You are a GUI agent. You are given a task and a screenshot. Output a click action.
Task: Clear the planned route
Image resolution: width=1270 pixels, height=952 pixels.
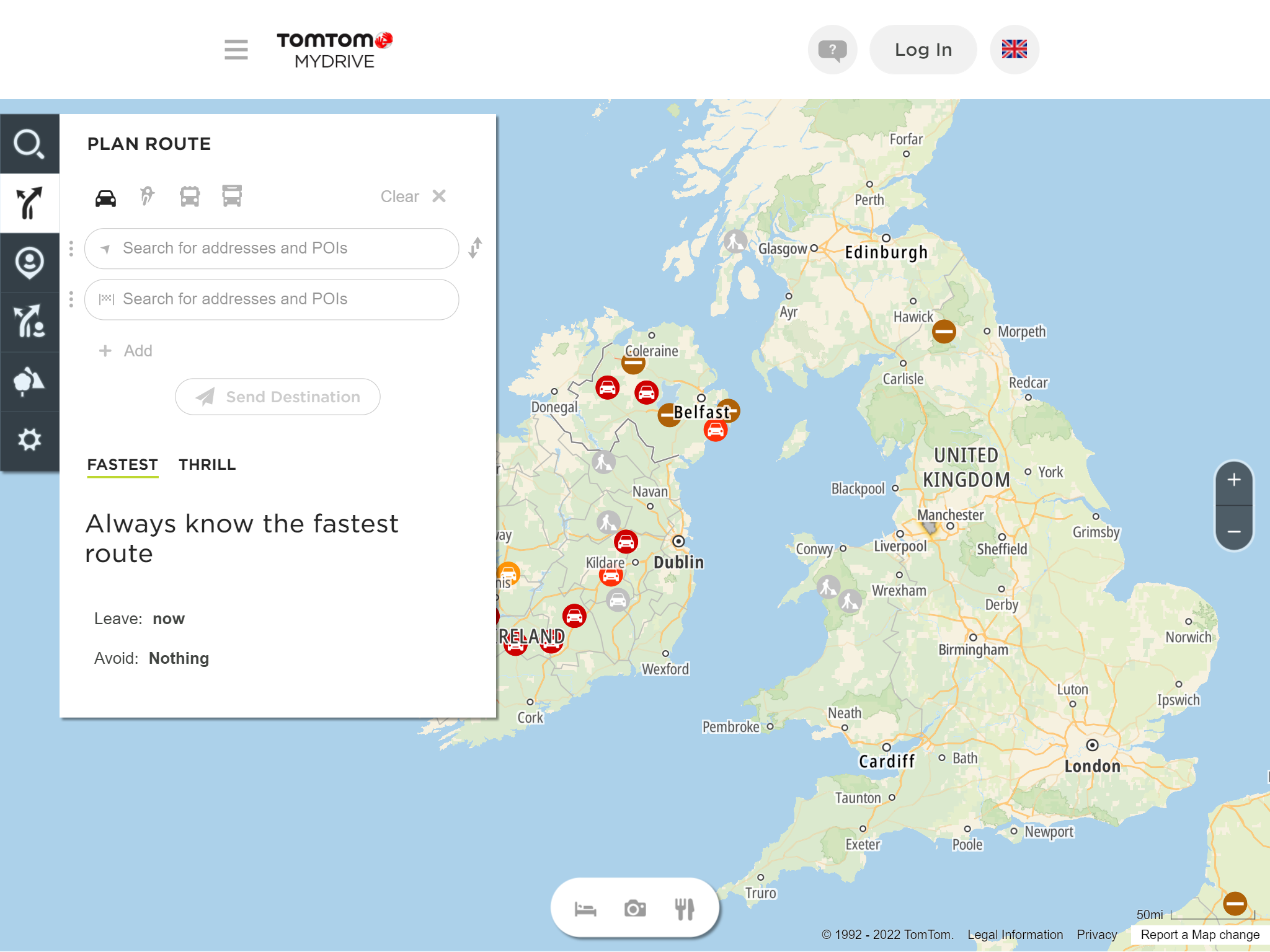click(413, 196)
